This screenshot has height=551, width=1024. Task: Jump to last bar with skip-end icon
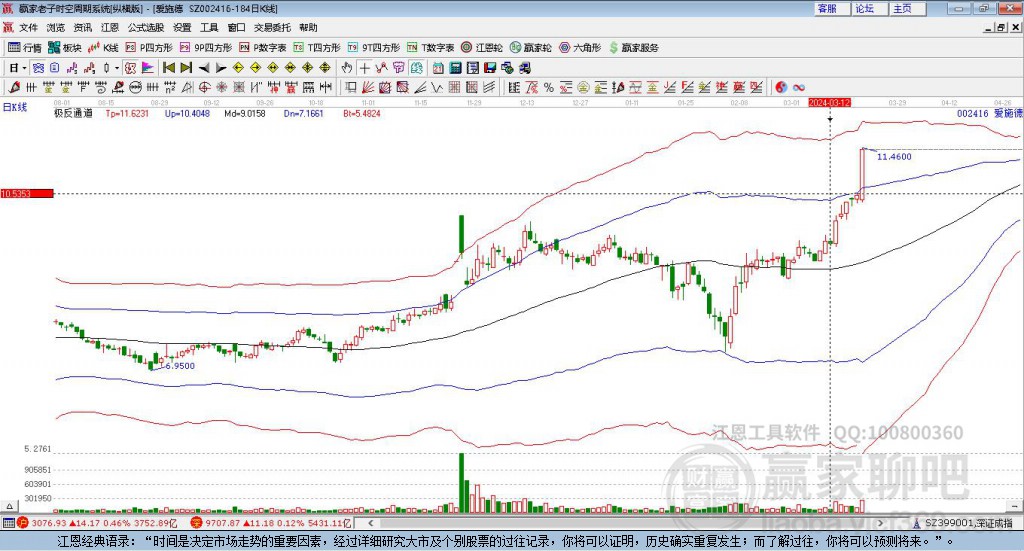(x=186, y=68)
